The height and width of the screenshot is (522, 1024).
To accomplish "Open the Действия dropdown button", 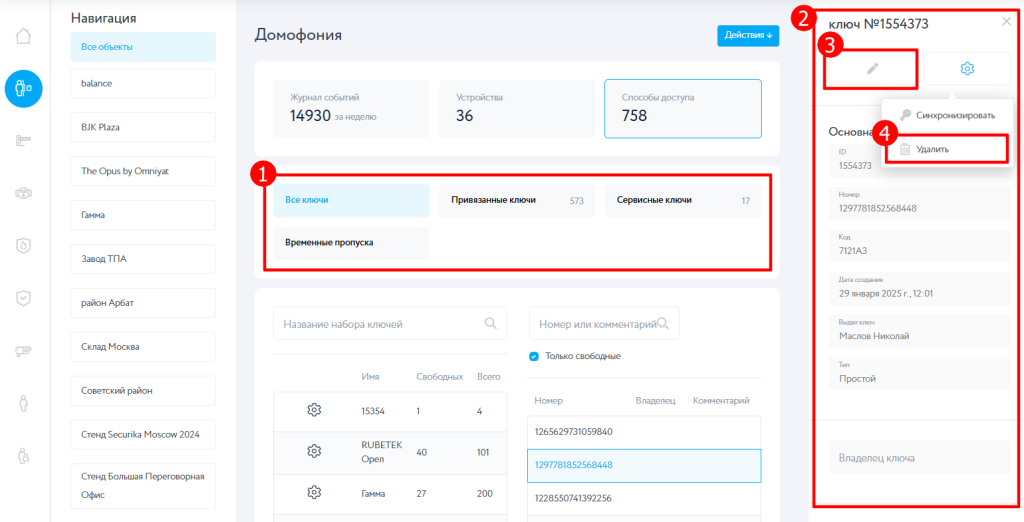I will [x=748, y=35].
